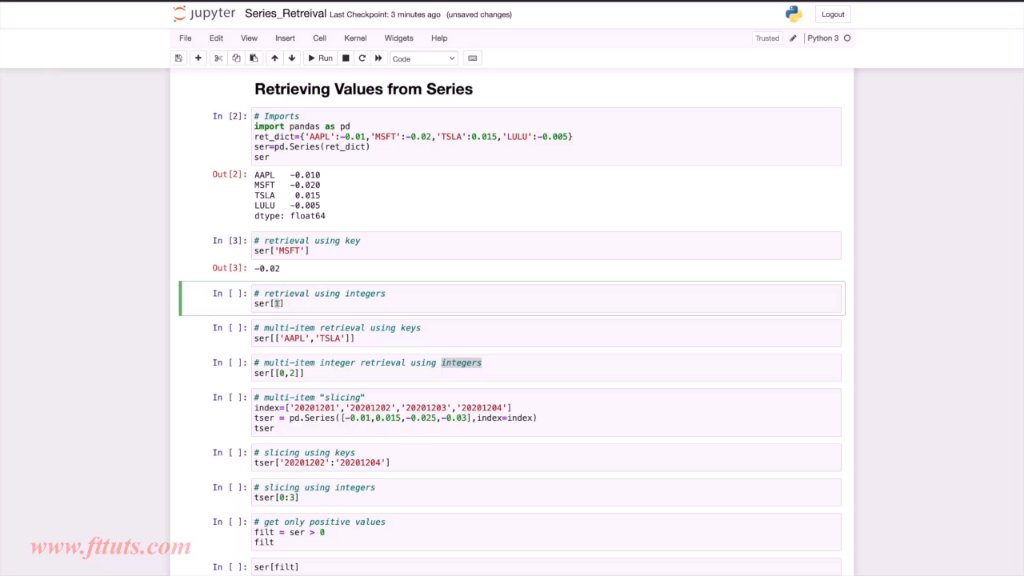Click the highlighted word integers in comment
This screenshot has width=1024, height=576.
(x=461, y=362)
